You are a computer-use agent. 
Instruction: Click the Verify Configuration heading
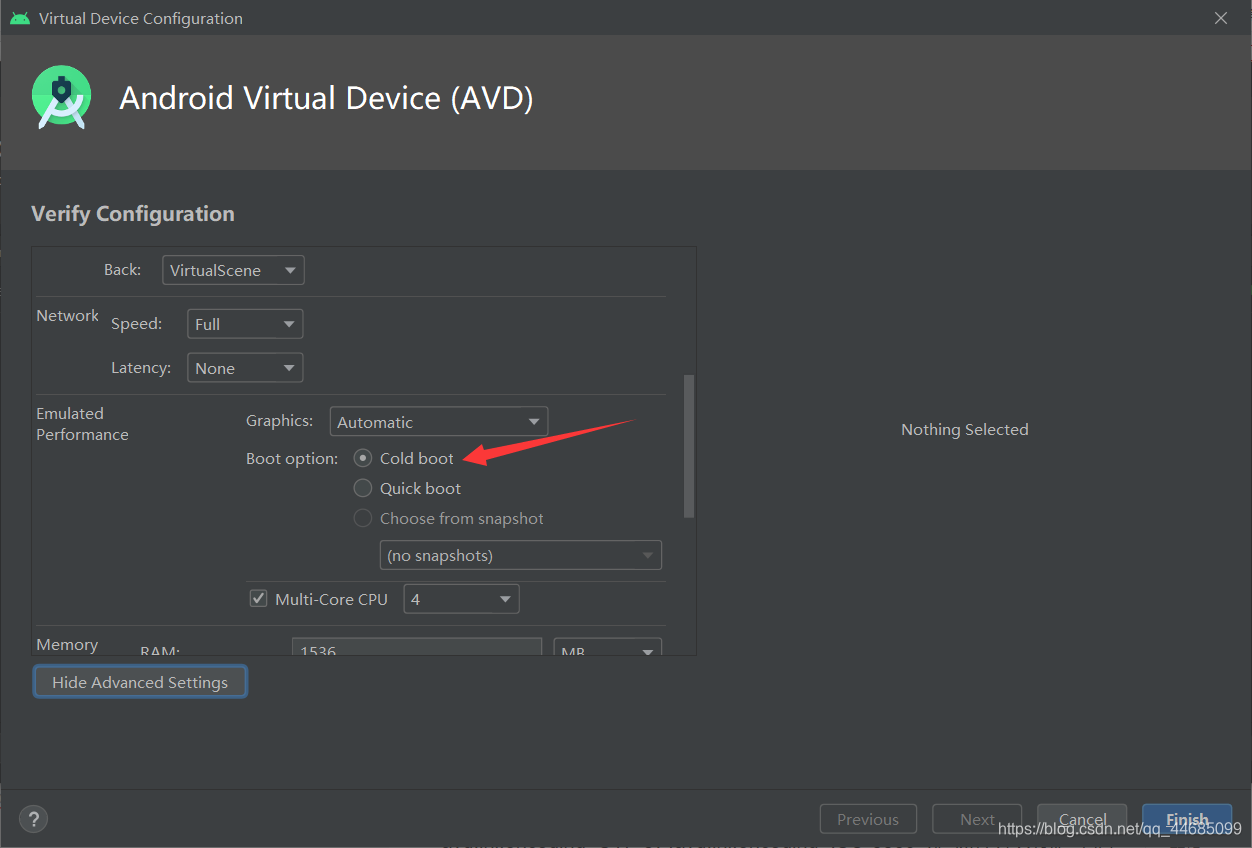(133, 213)
